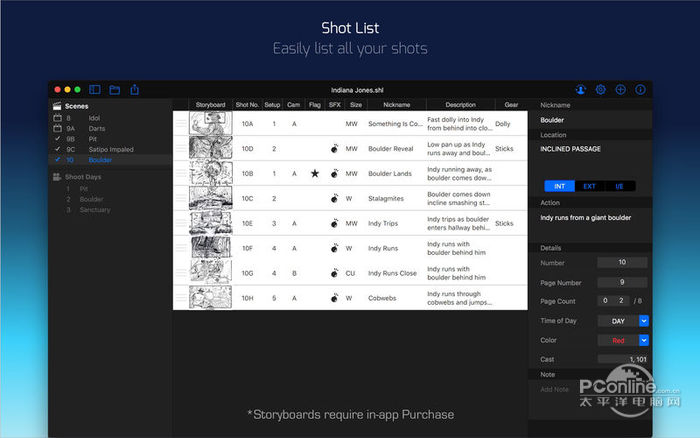This screenshot has height=438, width=700.
Task: Click the Nickname field containing Boulder
Action: pos(590,120)
